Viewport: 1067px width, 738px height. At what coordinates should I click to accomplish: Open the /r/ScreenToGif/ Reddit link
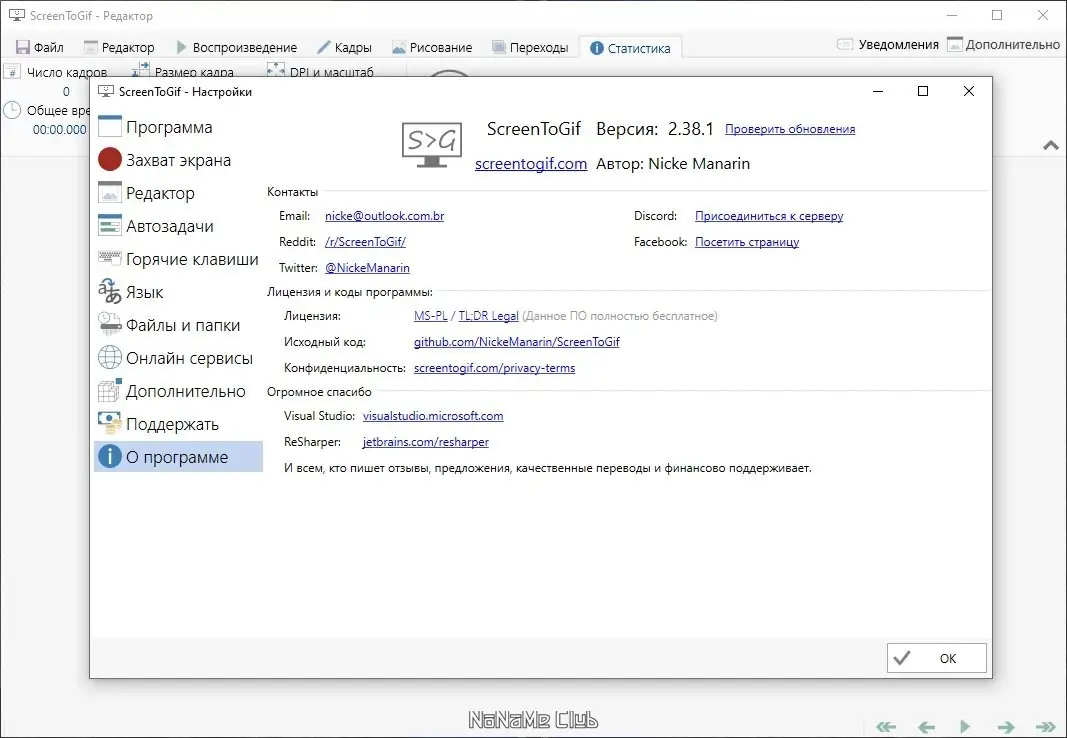[x=365, y=241]
